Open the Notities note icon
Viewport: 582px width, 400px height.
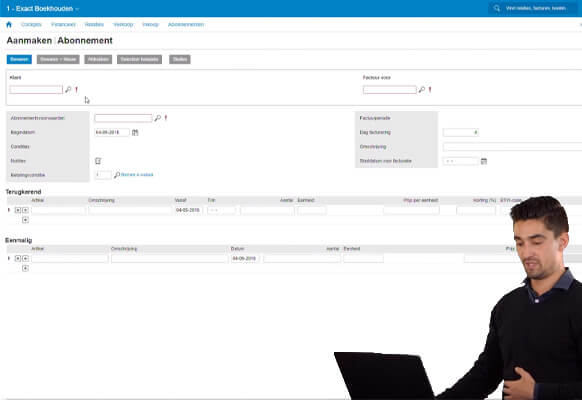tap(98, 161)
